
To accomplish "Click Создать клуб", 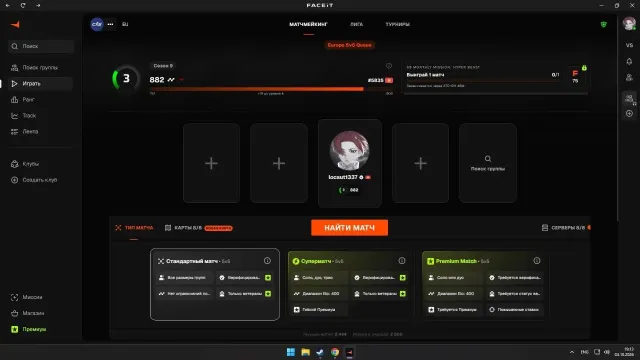I will (x=40, y=180).
